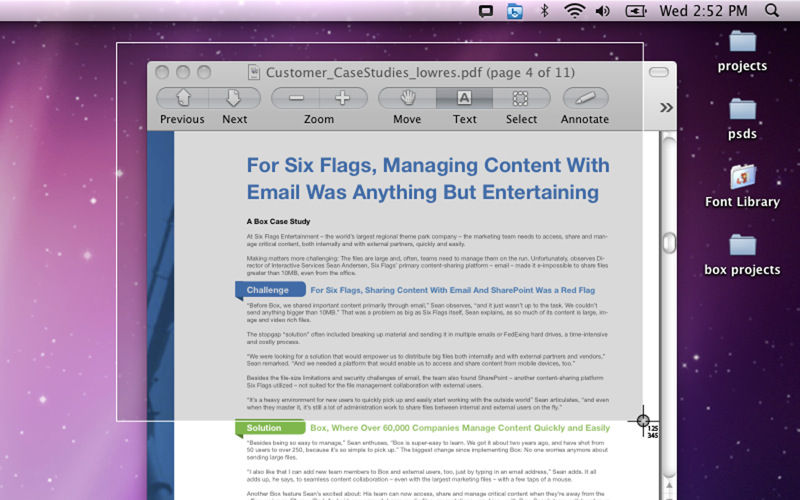Select the psds folder on desktop

(742, 119)
